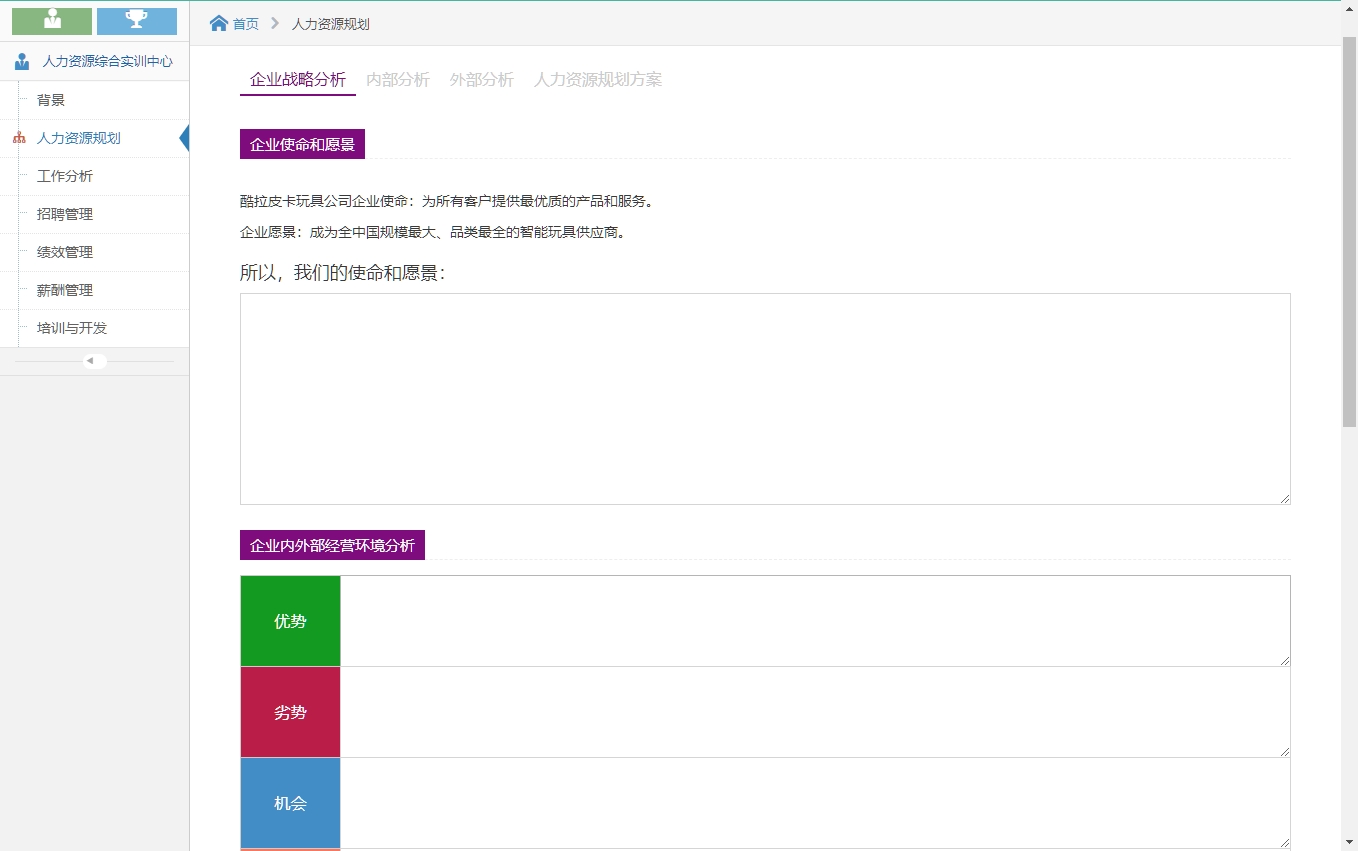Viewport: 1358px width, 851px height.
Task: Open the 首页 breadcrumb link
Action: coord(245,24)
